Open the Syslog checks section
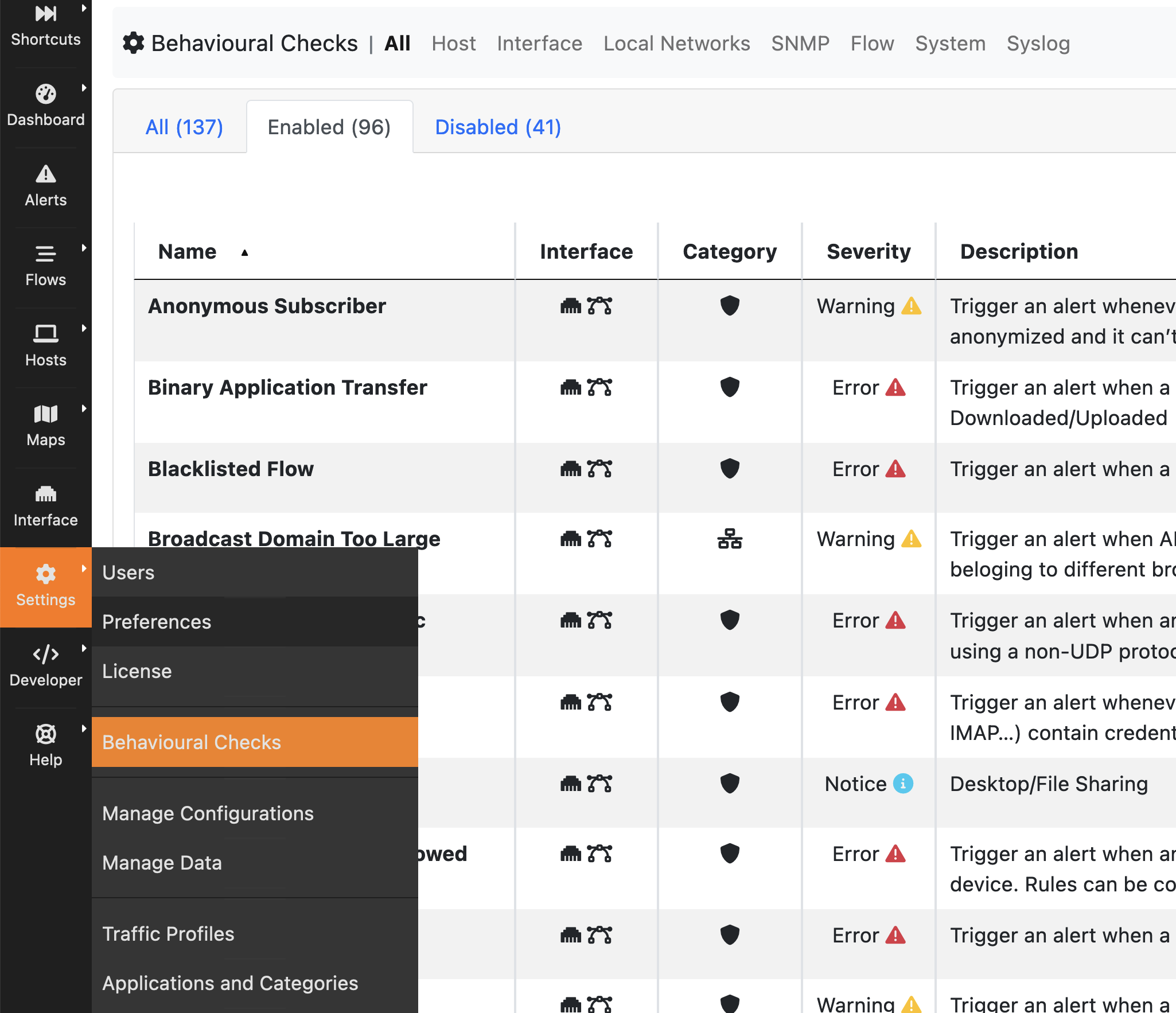 [1038, 43]
